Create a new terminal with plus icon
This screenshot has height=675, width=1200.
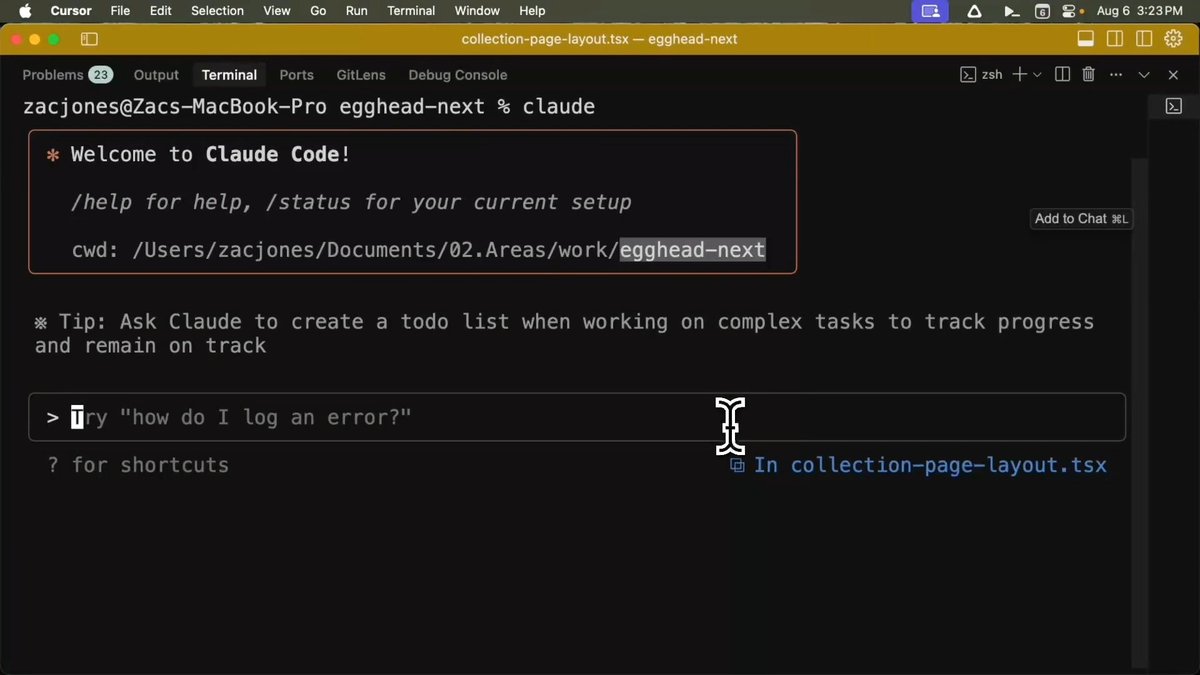[x=1019, y=75]
